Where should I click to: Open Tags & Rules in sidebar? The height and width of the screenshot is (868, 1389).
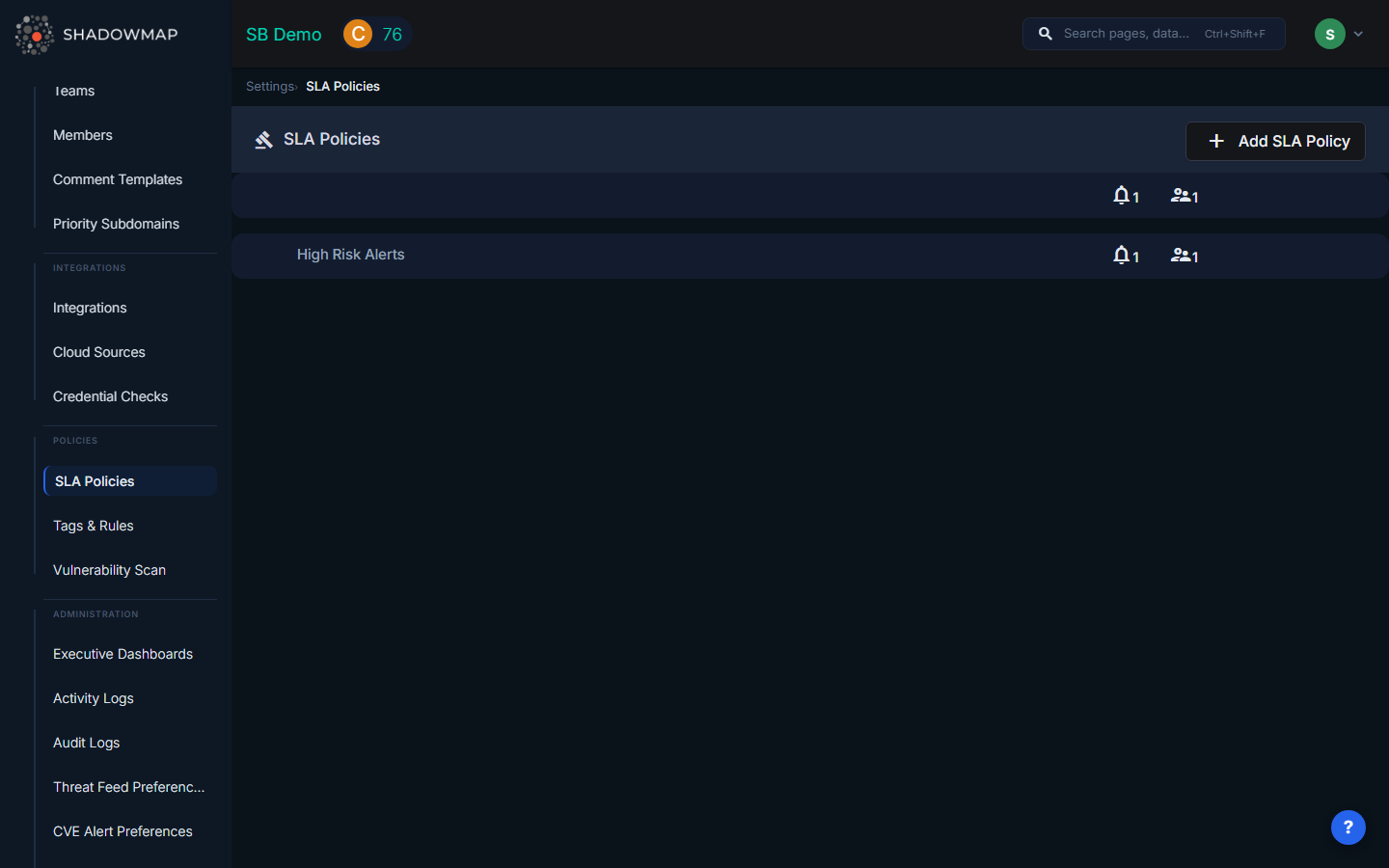(x=94, y=526)
